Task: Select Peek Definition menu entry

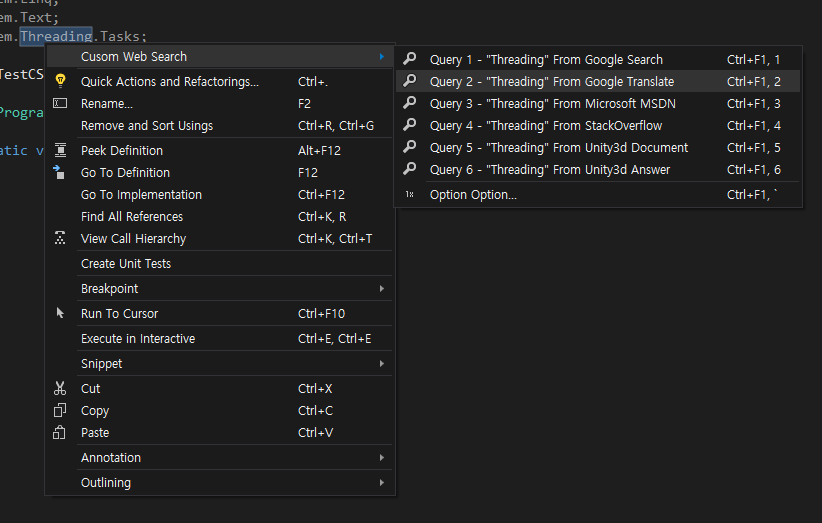Action: [219, 150]
